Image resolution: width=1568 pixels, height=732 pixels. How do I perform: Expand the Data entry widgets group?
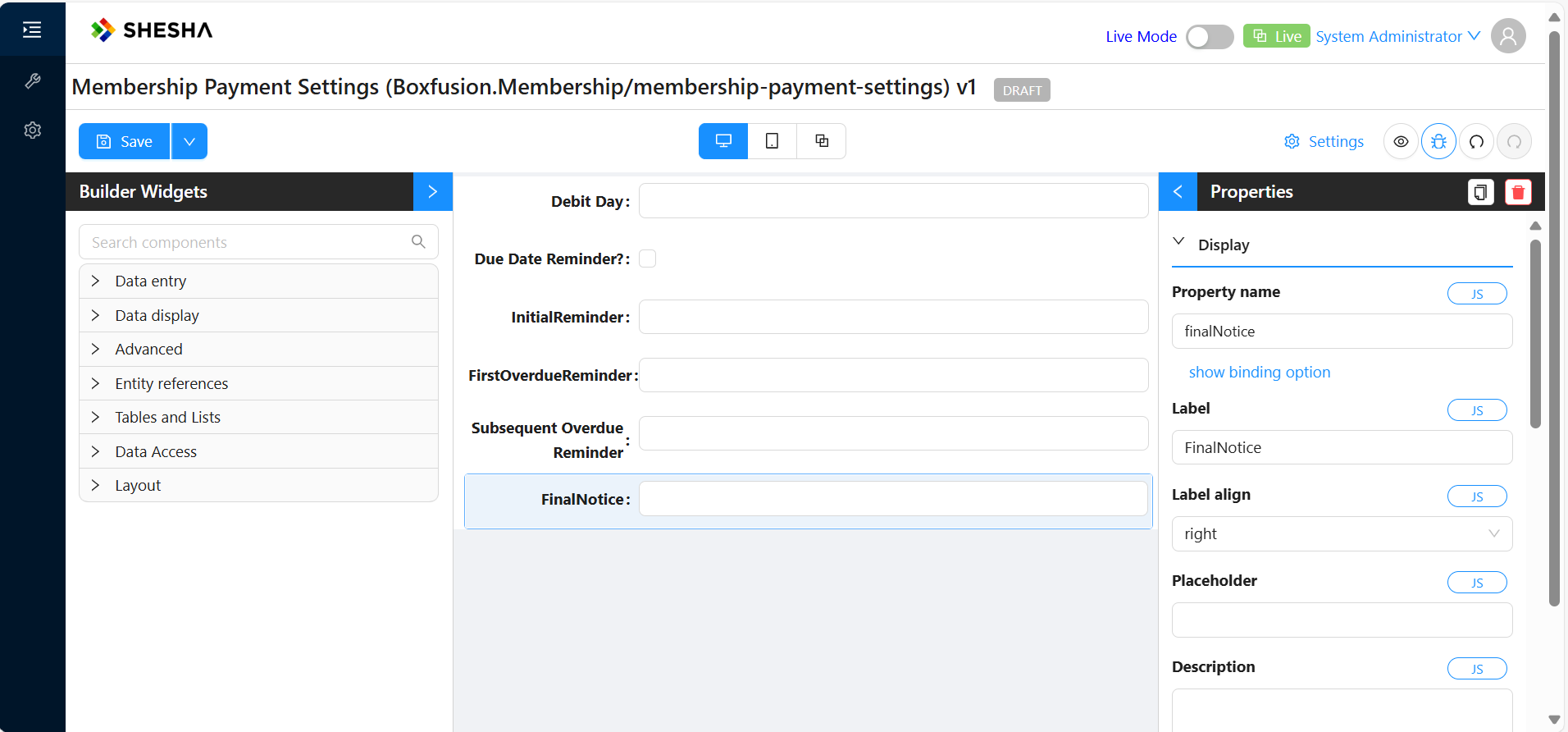pyautogui.click(x=258, y=281)
